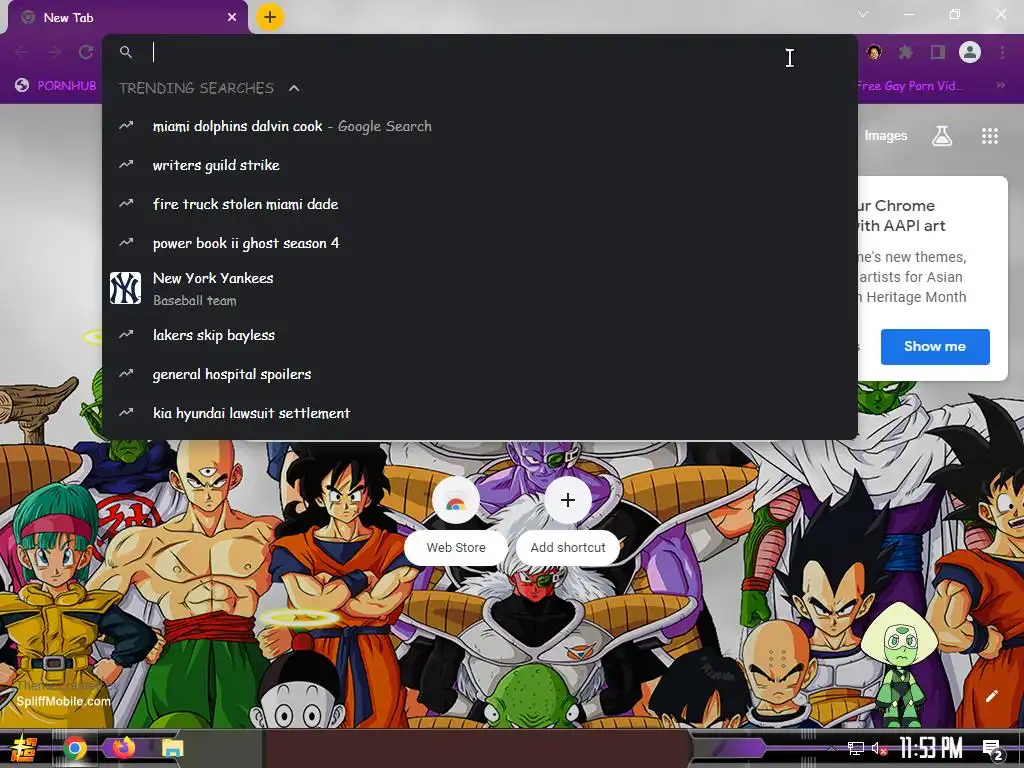Close the New Tab tab

coord(232,18)
